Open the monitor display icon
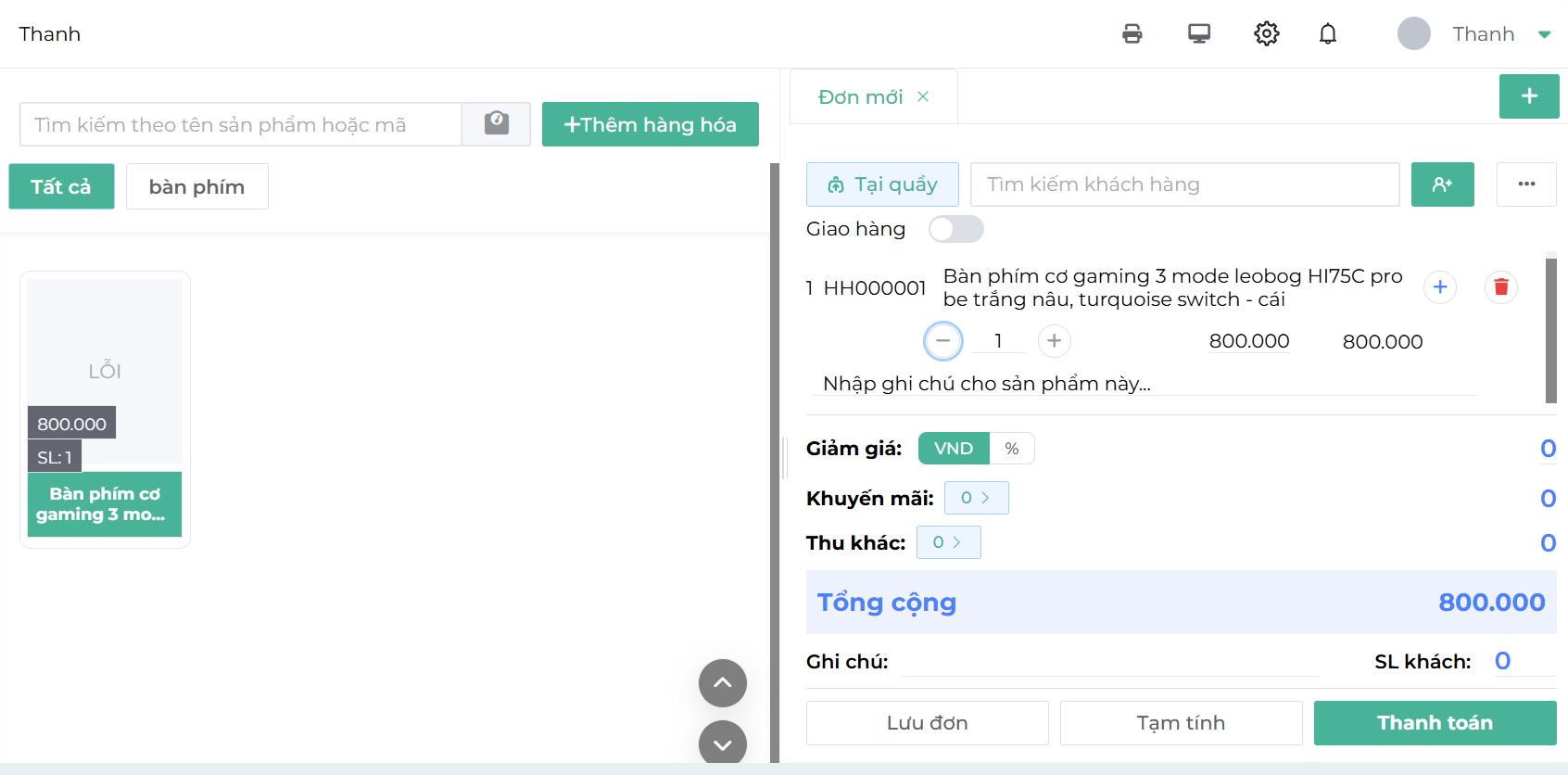 click(1199, 34)
